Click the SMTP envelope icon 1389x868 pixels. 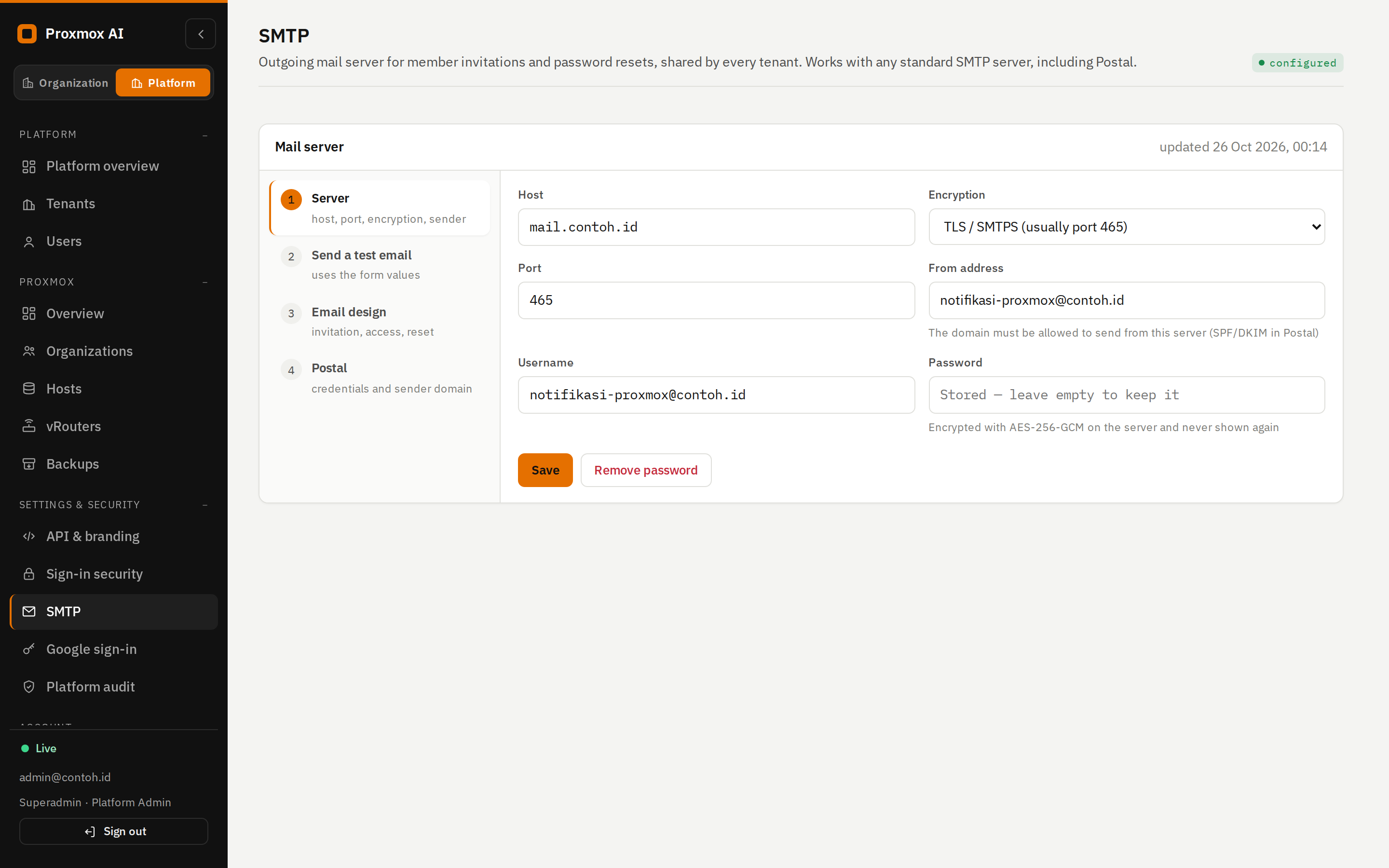[29, 611]
